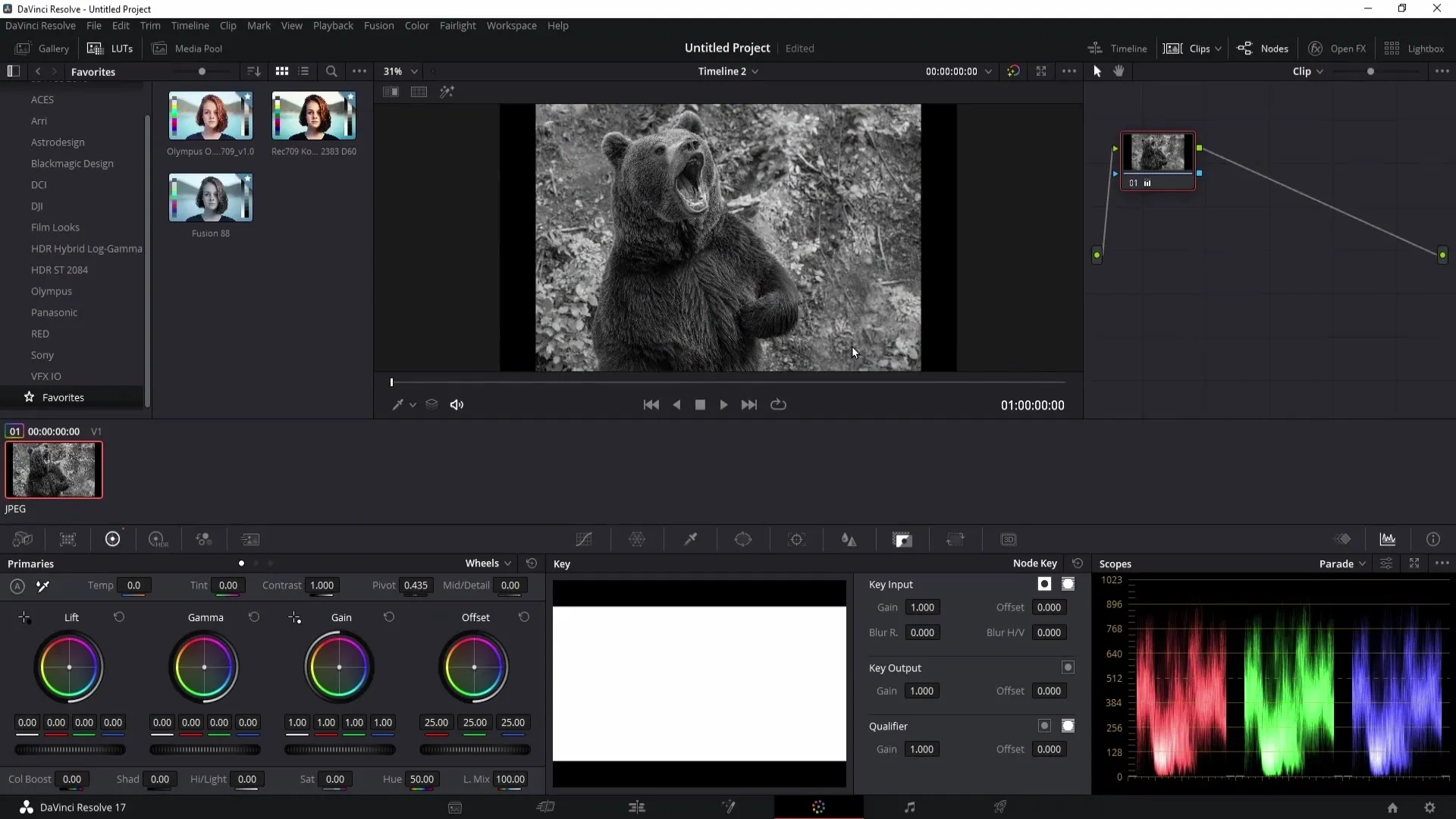Select the Fusion menu item
This screenshot has height=819, width=1456.
click(379, 25)
